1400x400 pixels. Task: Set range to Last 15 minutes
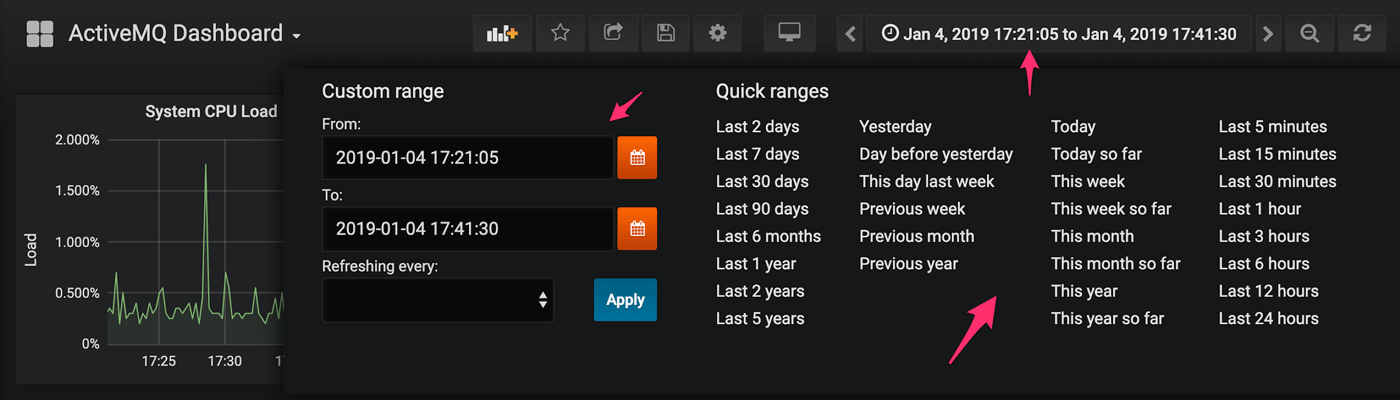pos(1277,154)
